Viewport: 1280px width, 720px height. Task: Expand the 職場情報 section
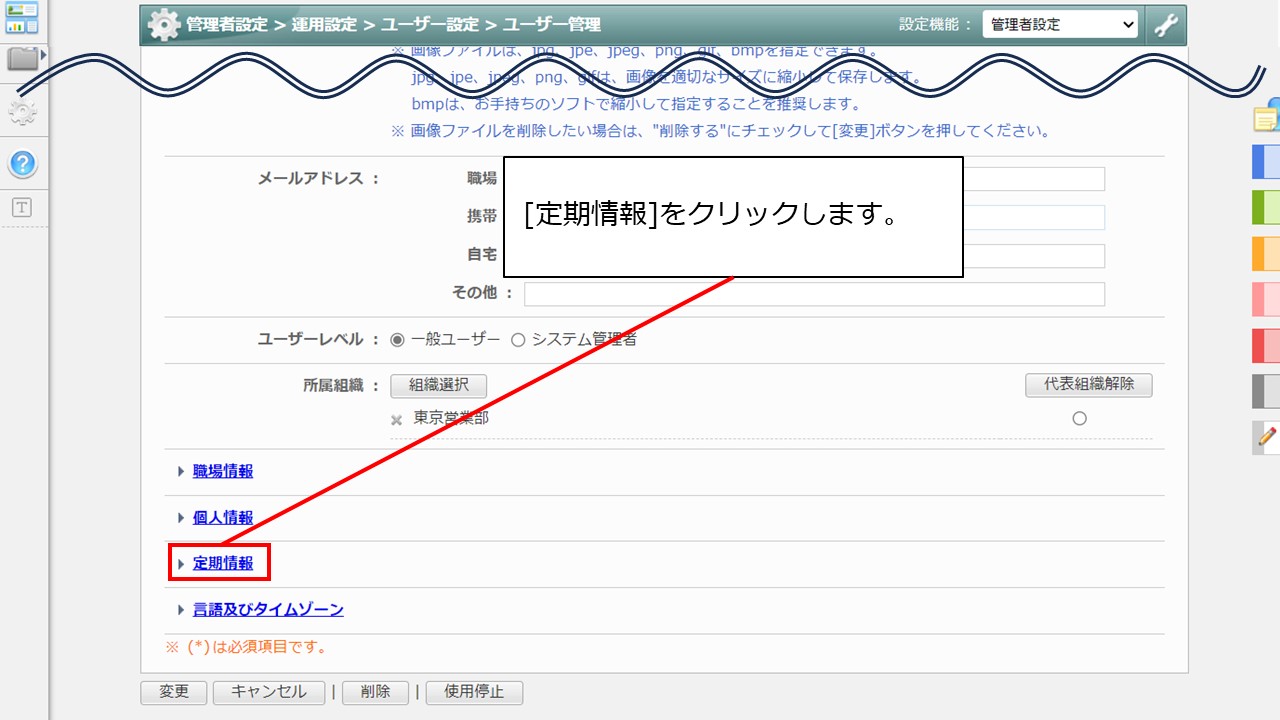tap(222, 470)
